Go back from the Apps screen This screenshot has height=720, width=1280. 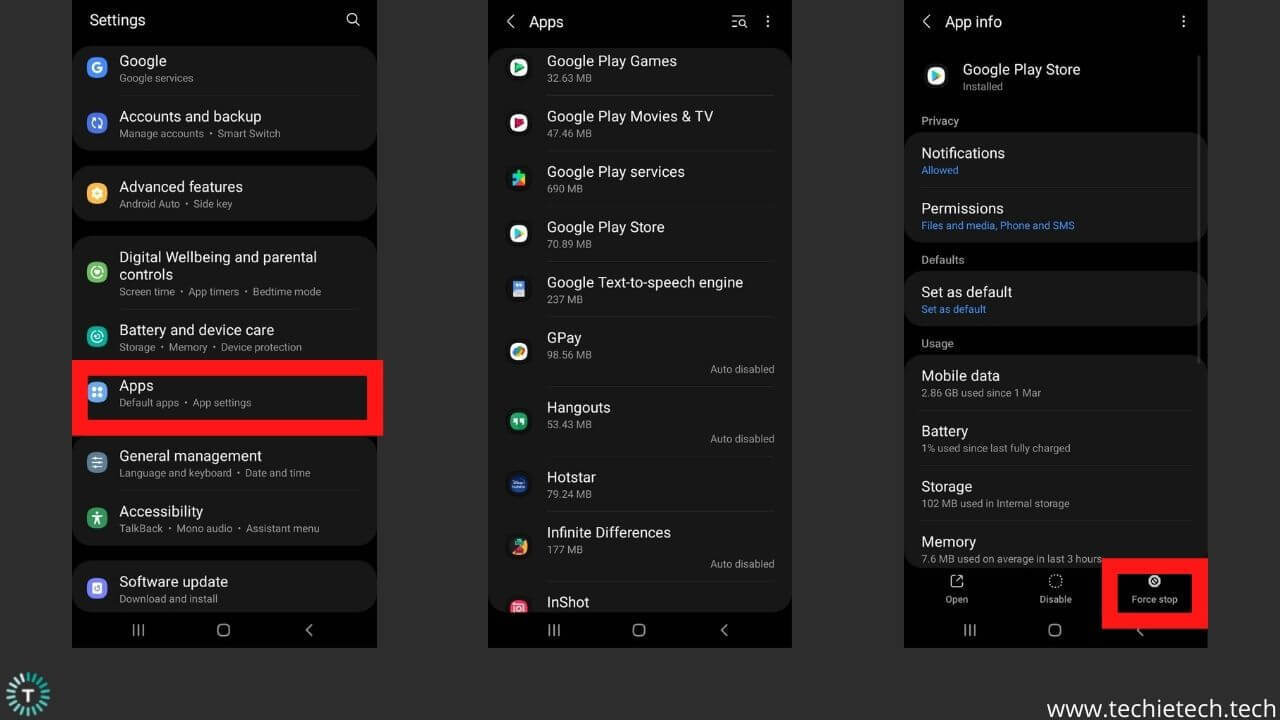coord(511,22)
